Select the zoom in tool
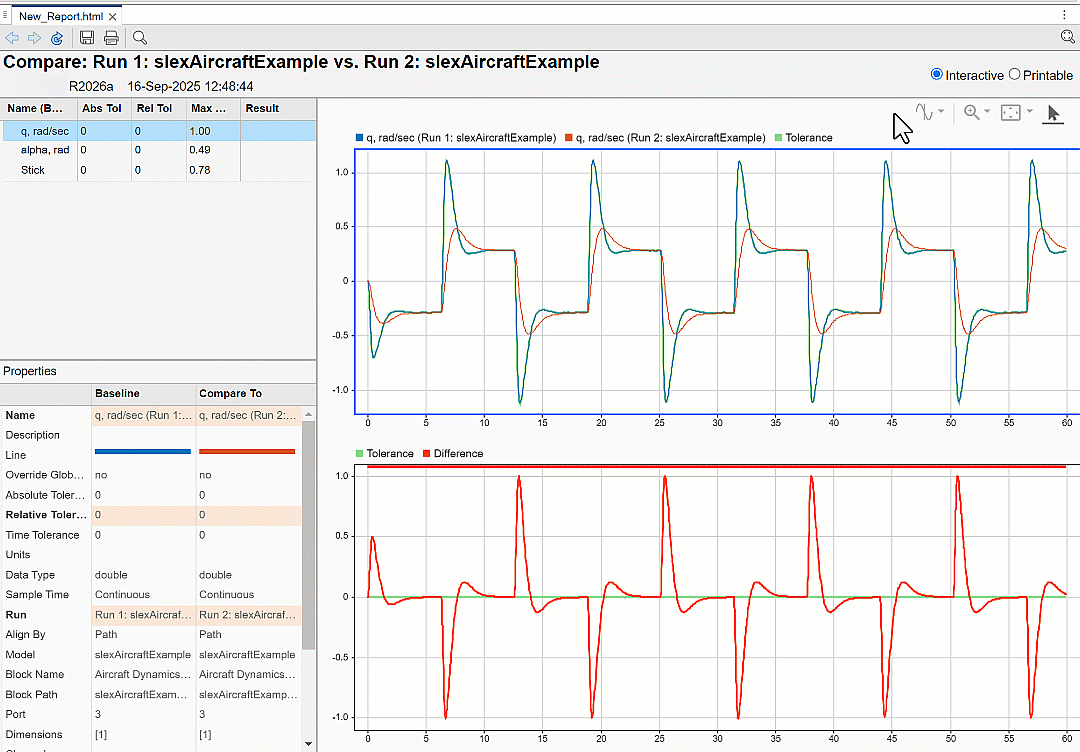The height and width of the screenshot is (752, 1080). click(971, 112)
